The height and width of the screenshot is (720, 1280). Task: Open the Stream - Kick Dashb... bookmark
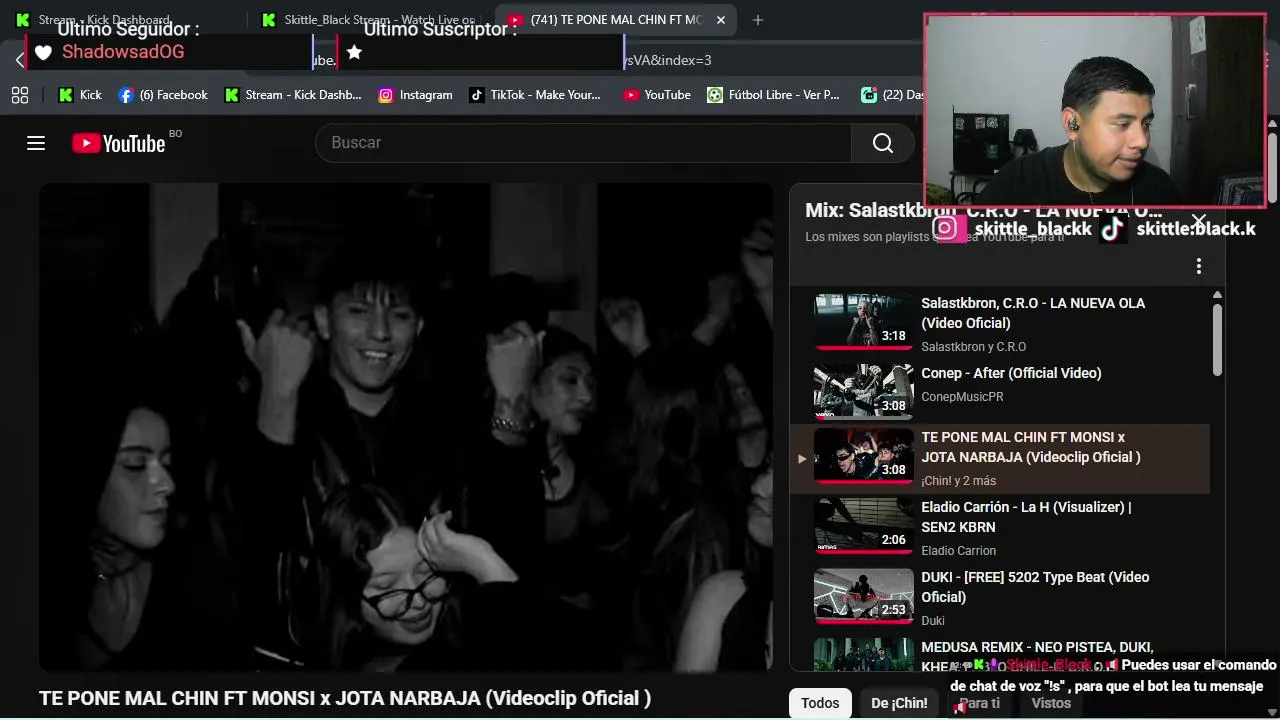click(x=293, y=95)
